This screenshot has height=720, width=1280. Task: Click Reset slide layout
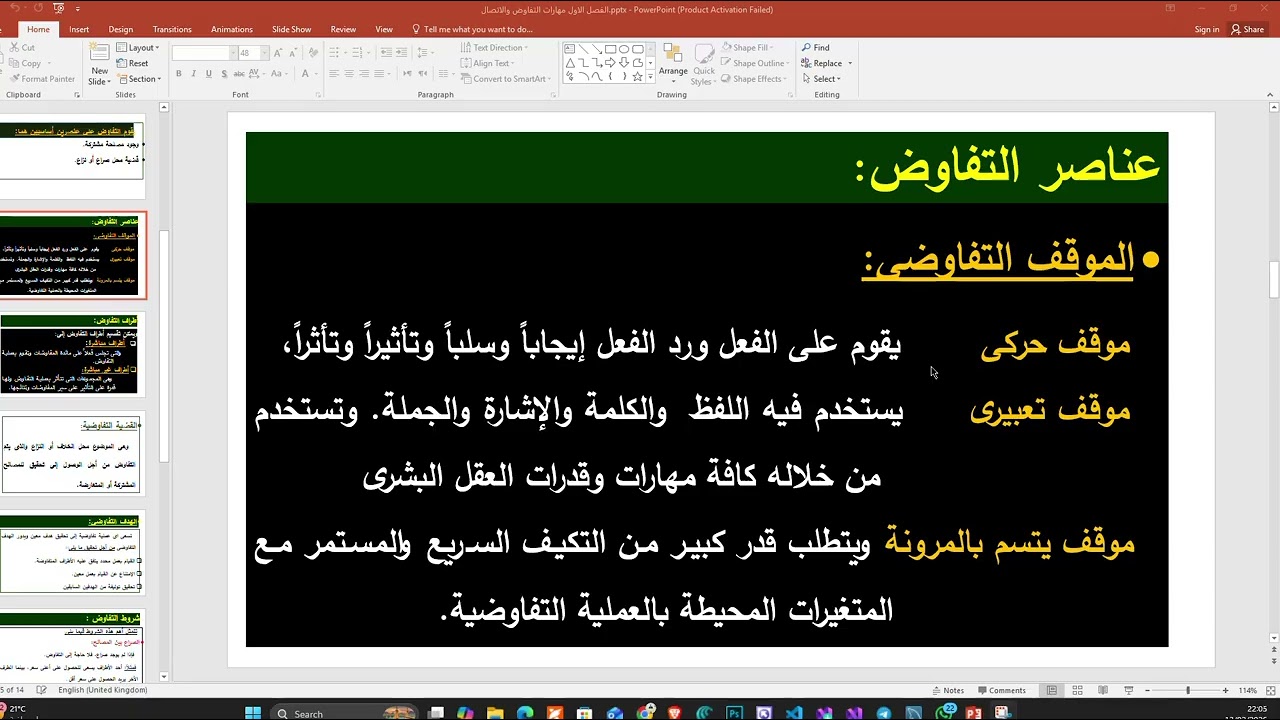[x=132, y=63]
